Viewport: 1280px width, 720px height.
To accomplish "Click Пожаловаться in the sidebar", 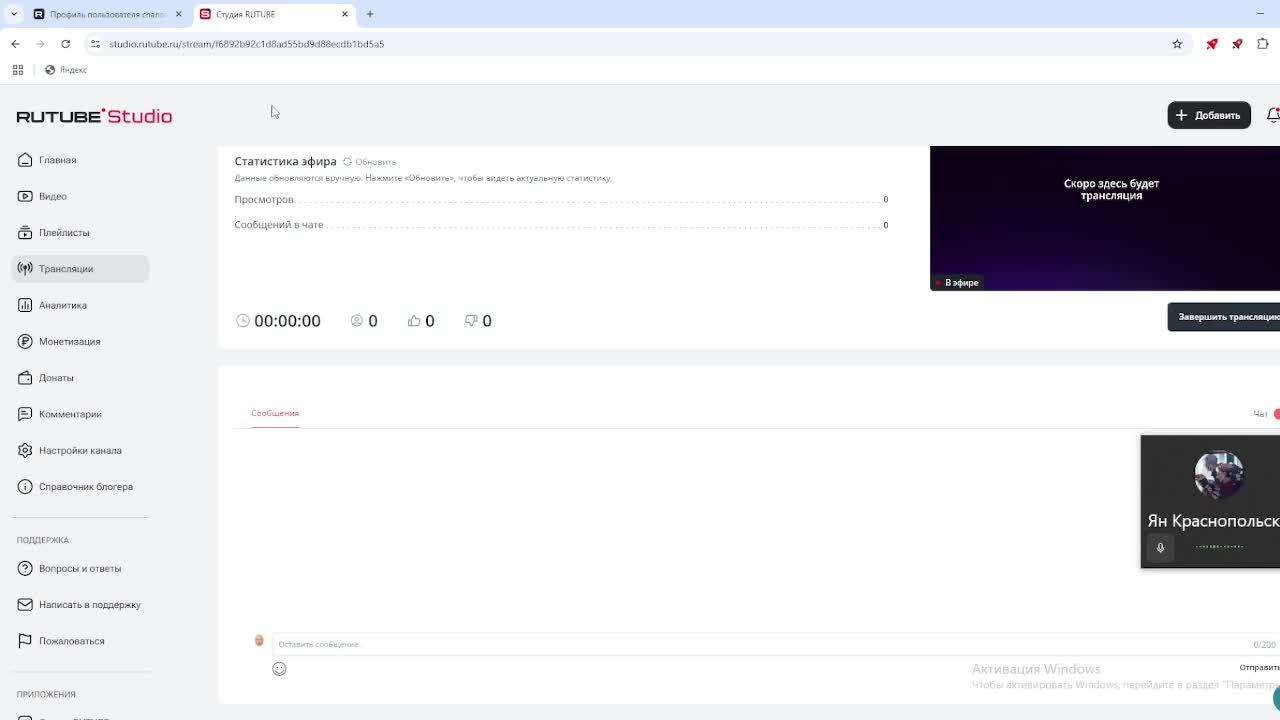I will coord(71,640).
